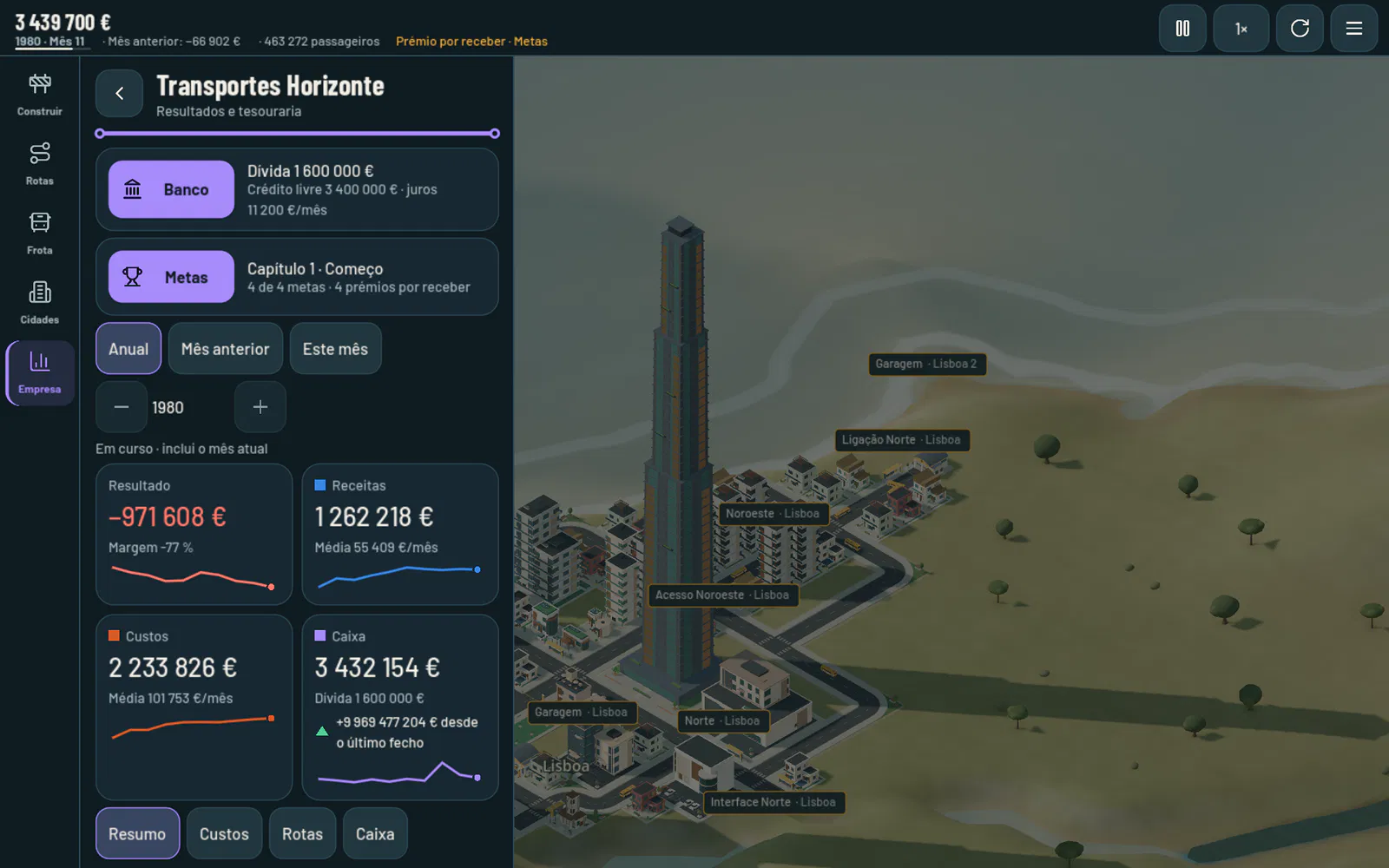Viewport: 1389px width, 868px height.
Task: Select the Ligação Norte Lisboa map label
Action: (x=901, y=440)
